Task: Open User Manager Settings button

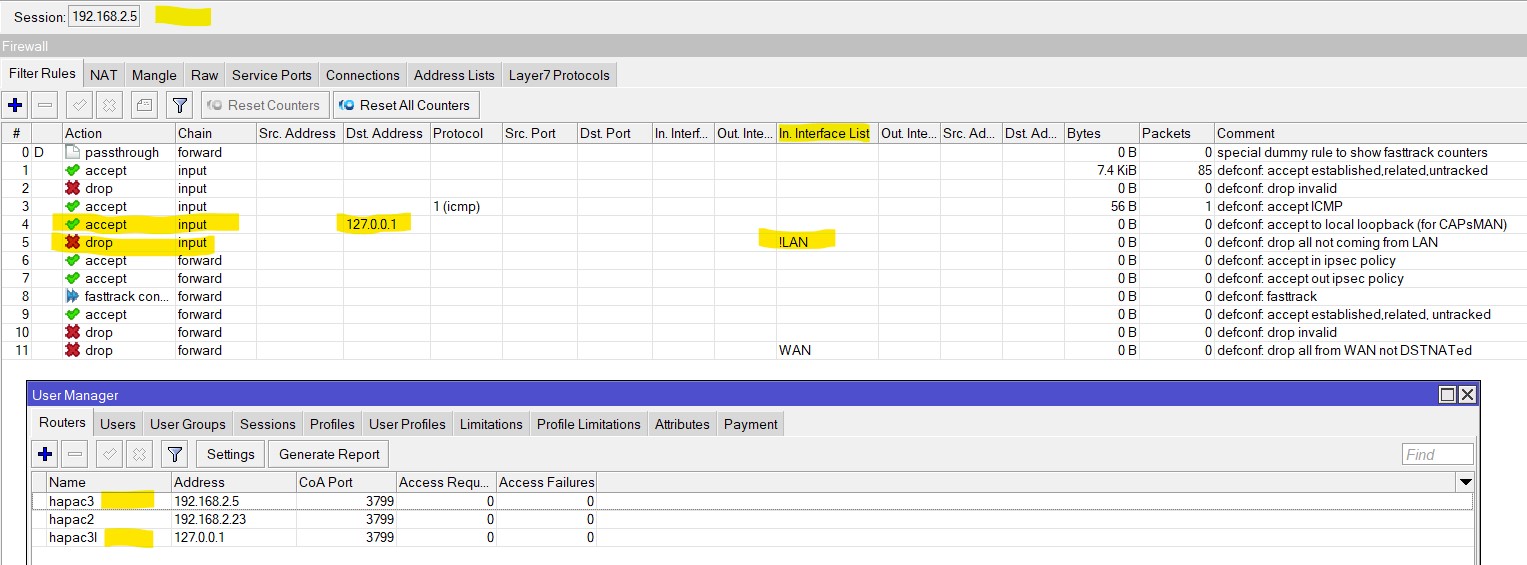Action: point(230,454)
